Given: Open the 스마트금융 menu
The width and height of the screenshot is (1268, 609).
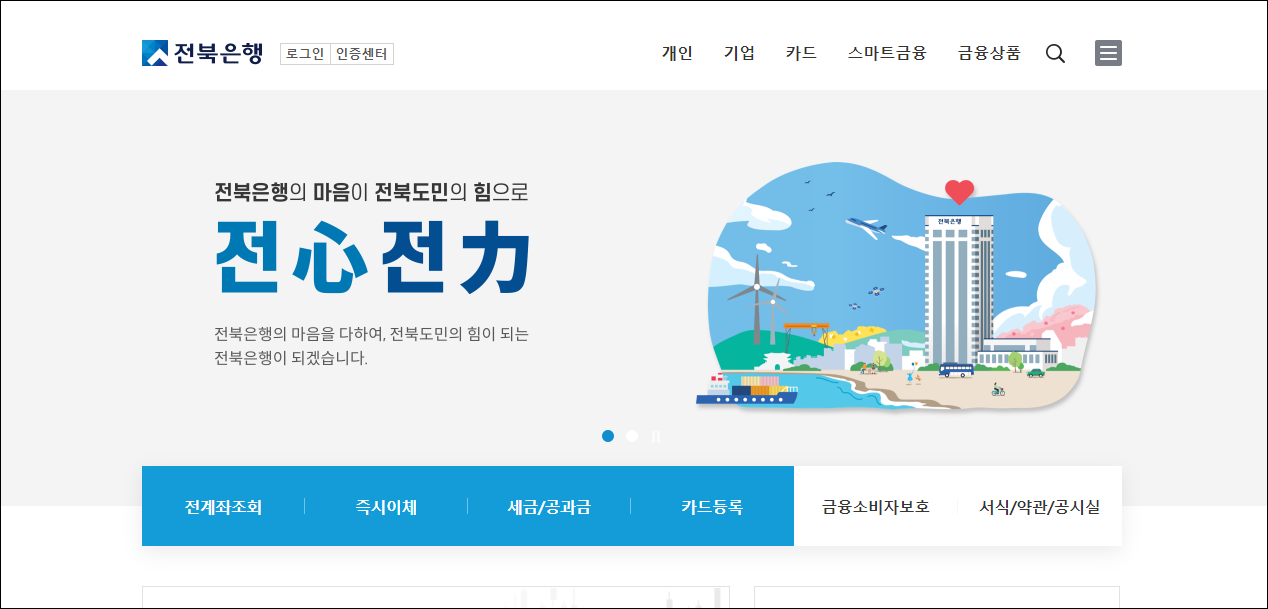Looking at the screenshot, I should tap(887, 53).
